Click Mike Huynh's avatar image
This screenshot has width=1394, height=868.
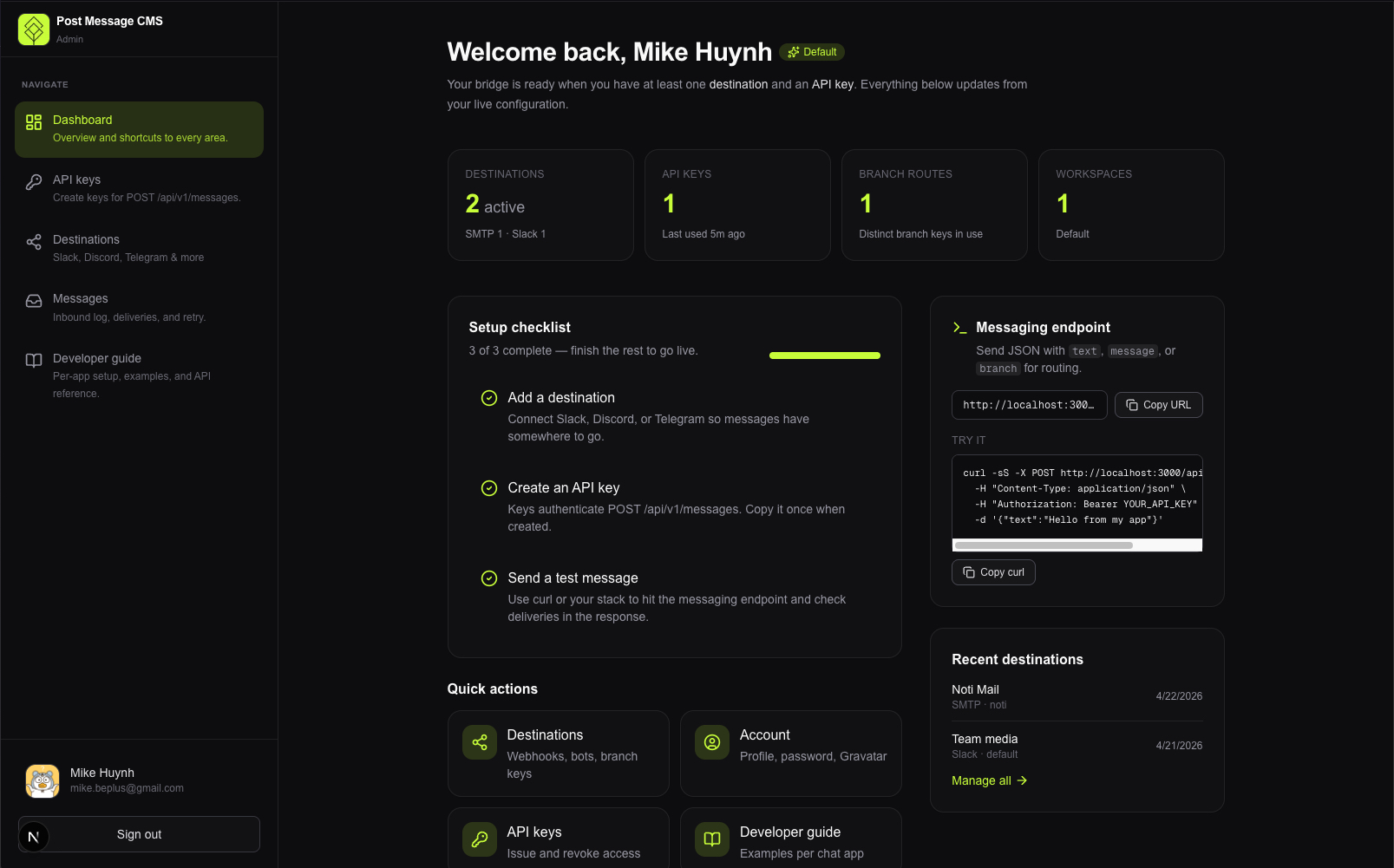point(43,780)
